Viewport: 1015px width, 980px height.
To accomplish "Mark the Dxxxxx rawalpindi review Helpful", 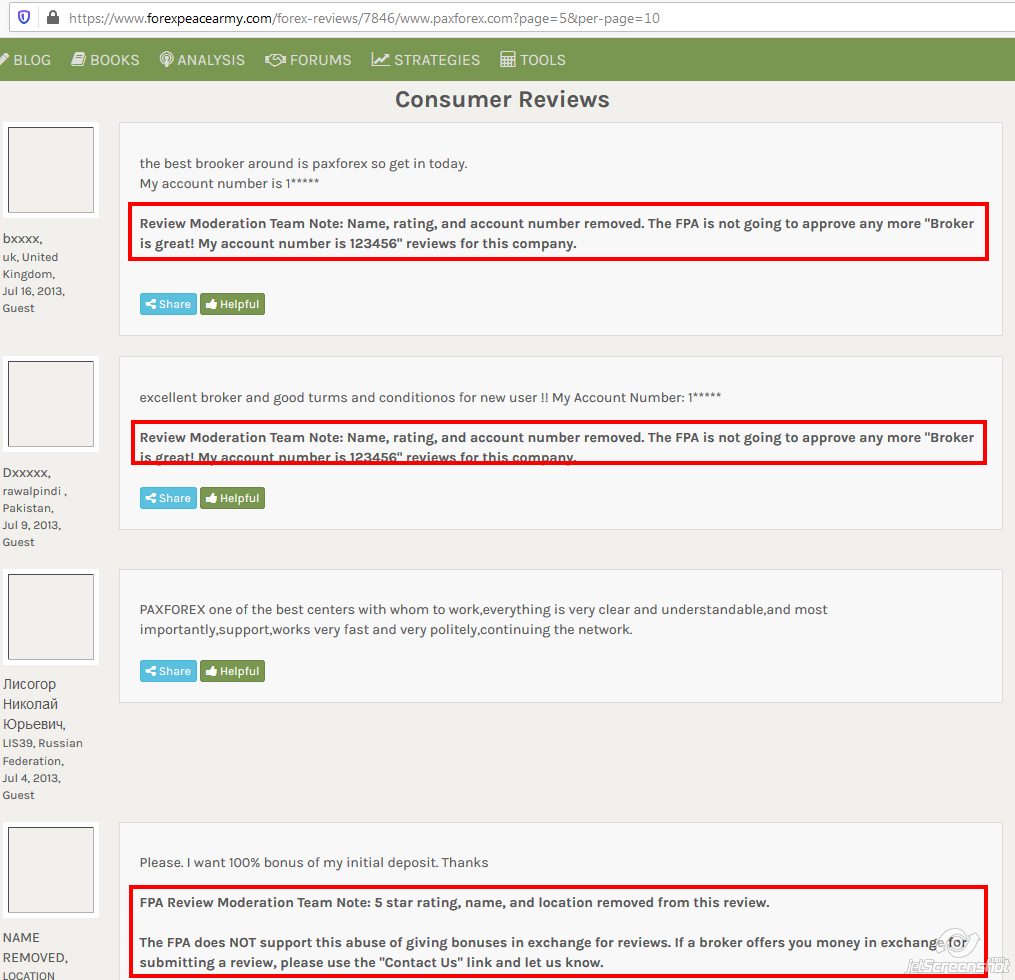I will [232, 498].
